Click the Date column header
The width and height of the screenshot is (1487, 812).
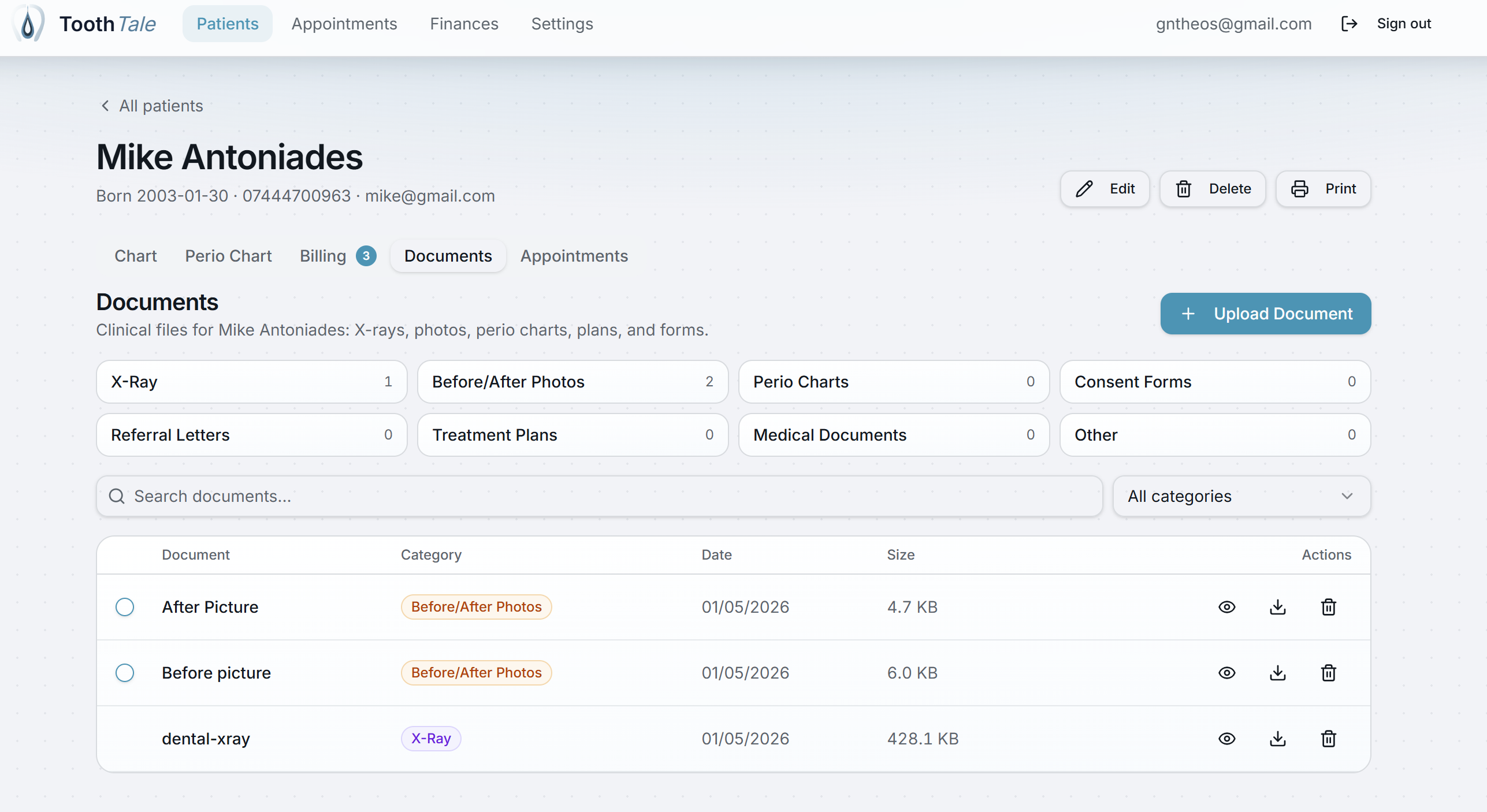(x=716, y=555)
